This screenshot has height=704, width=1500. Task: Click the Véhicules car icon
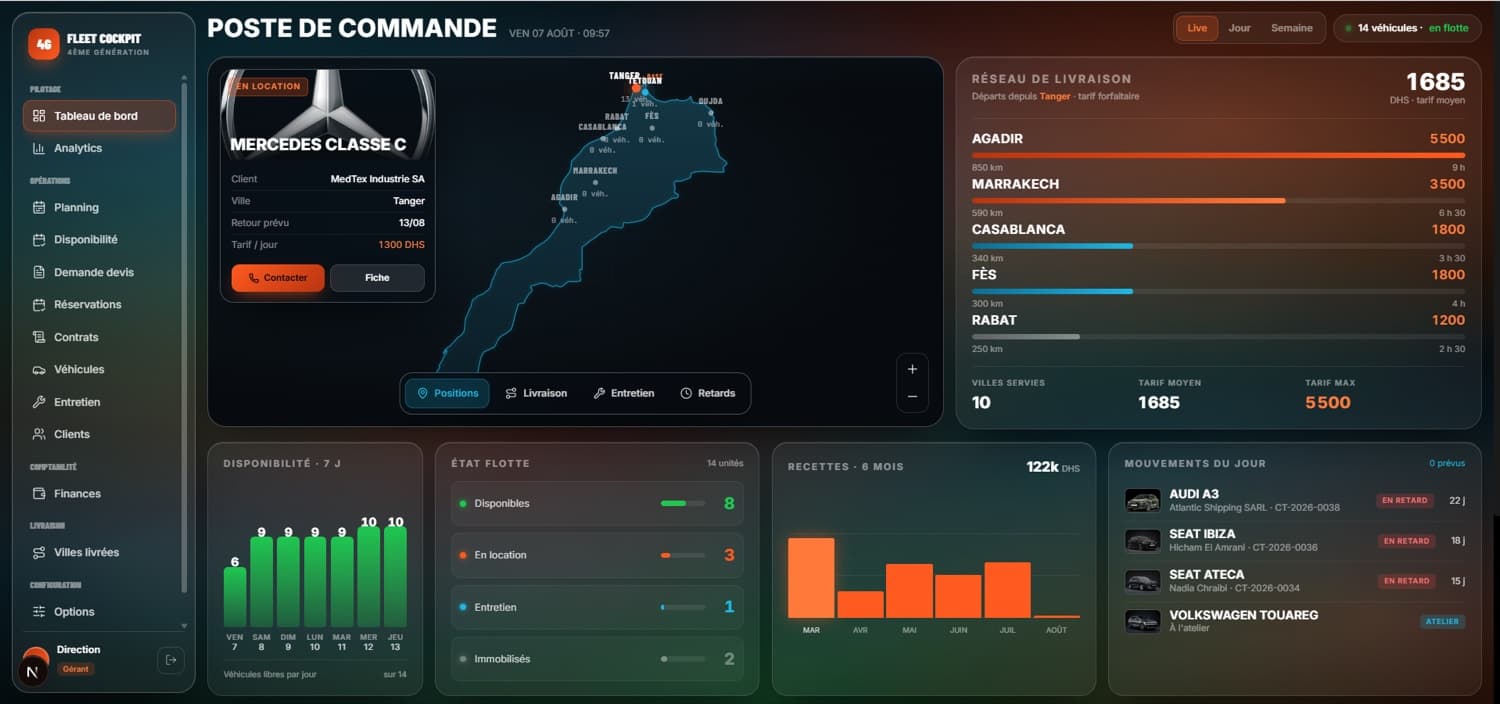(39, 369)
